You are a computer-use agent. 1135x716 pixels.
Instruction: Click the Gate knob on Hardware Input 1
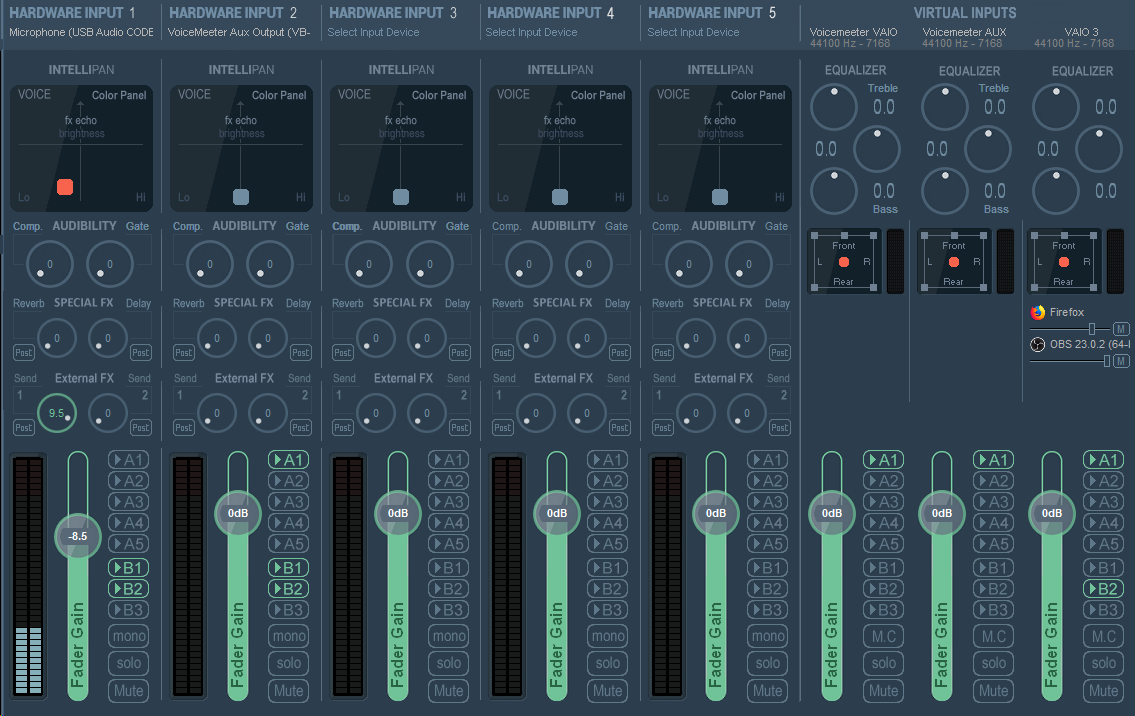109,264
